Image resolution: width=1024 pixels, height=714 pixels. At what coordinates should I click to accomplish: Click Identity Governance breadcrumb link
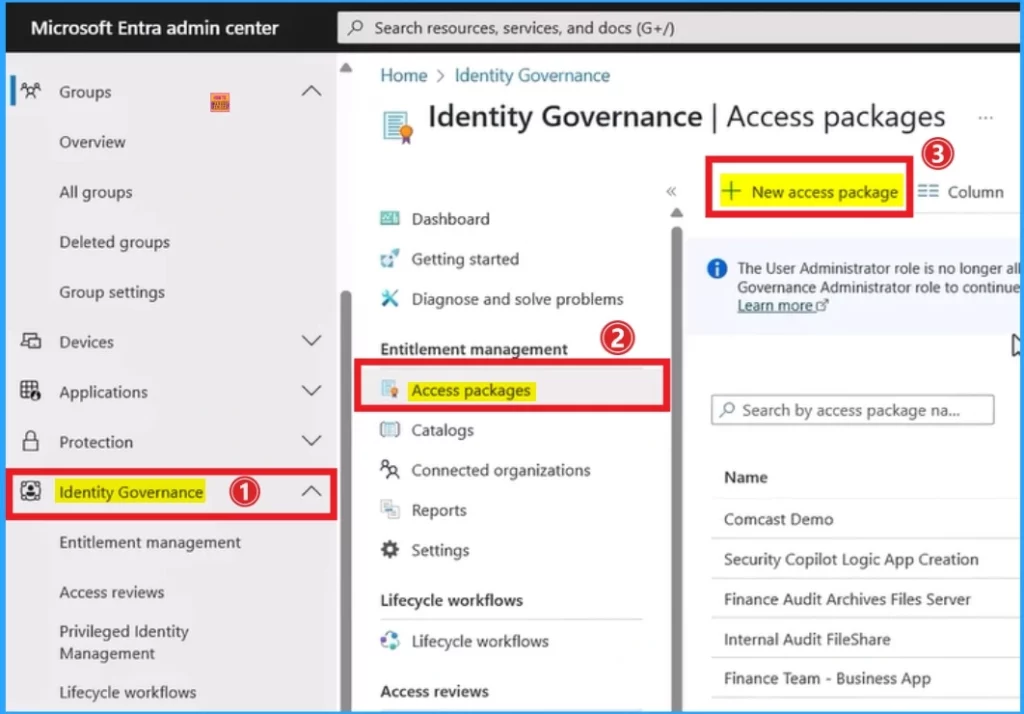coord(532,75)
